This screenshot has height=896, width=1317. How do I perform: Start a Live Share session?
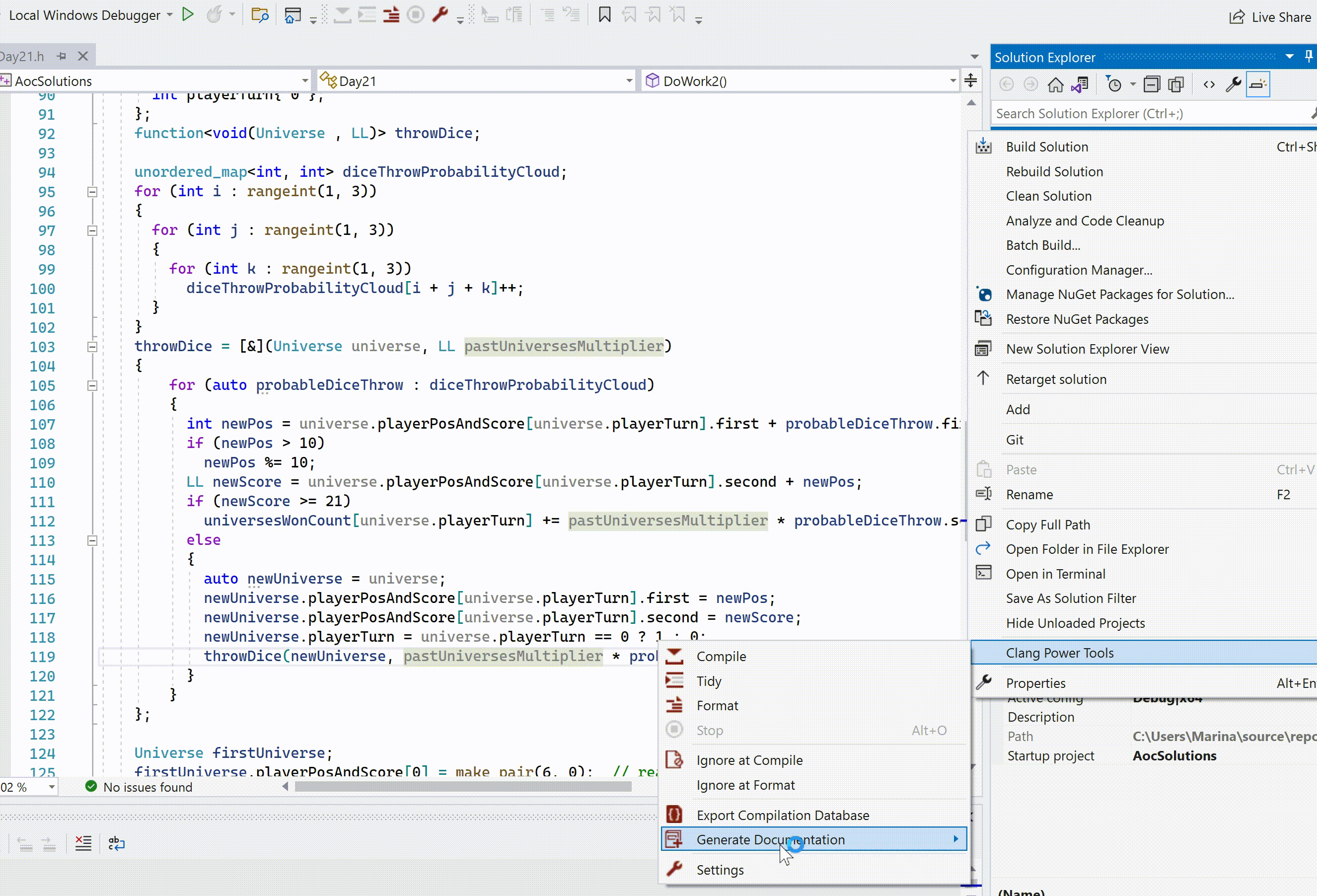[x=1269, y=16]
